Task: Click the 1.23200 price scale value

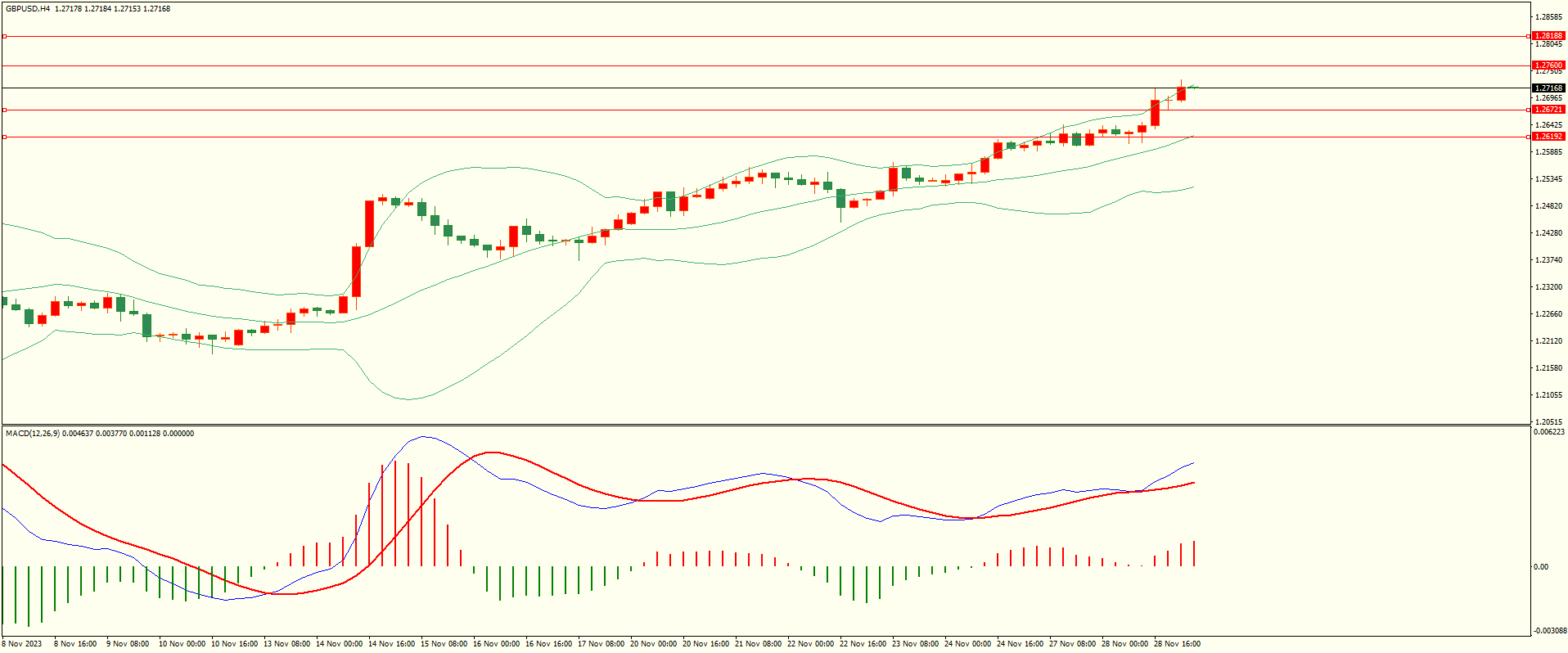Action: click(x=1548, y=287)
